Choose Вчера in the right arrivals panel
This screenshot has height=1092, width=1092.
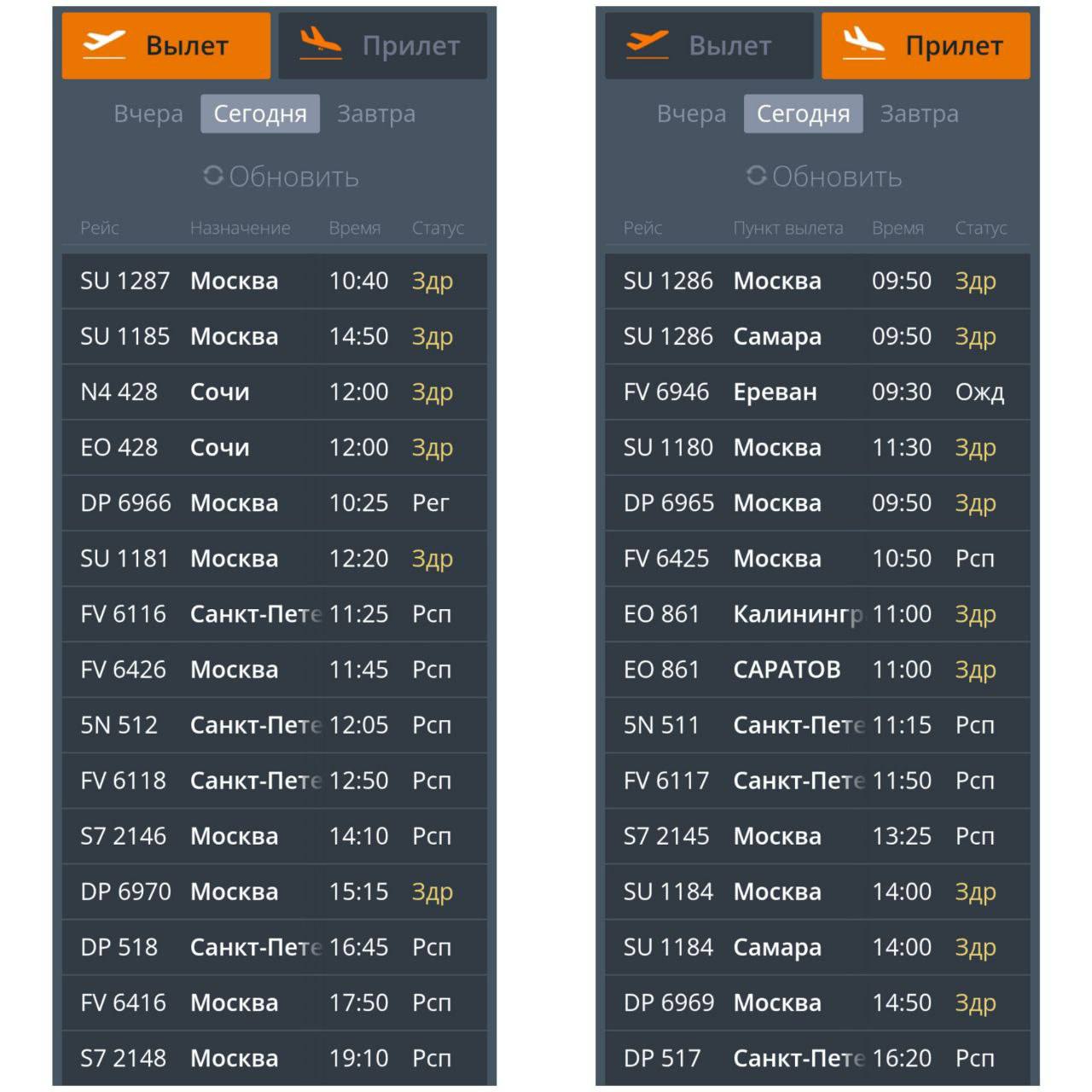pos(692,113)
